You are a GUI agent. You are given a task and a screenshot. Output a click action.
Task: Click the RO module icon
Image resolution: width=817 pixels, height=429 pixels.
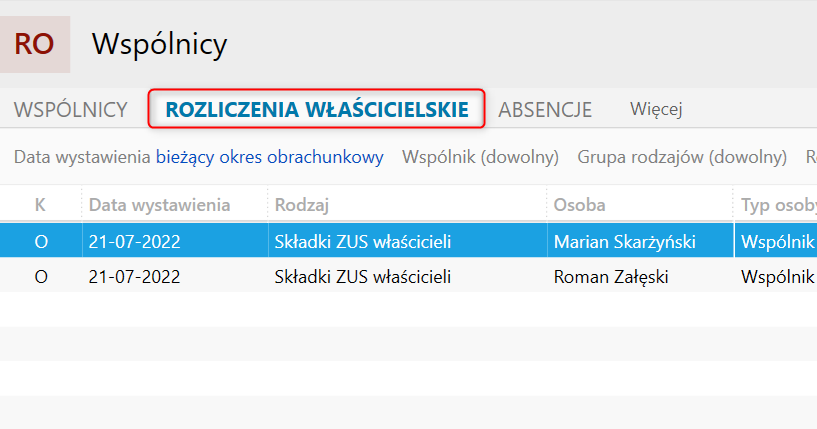[x=35, y=45]
